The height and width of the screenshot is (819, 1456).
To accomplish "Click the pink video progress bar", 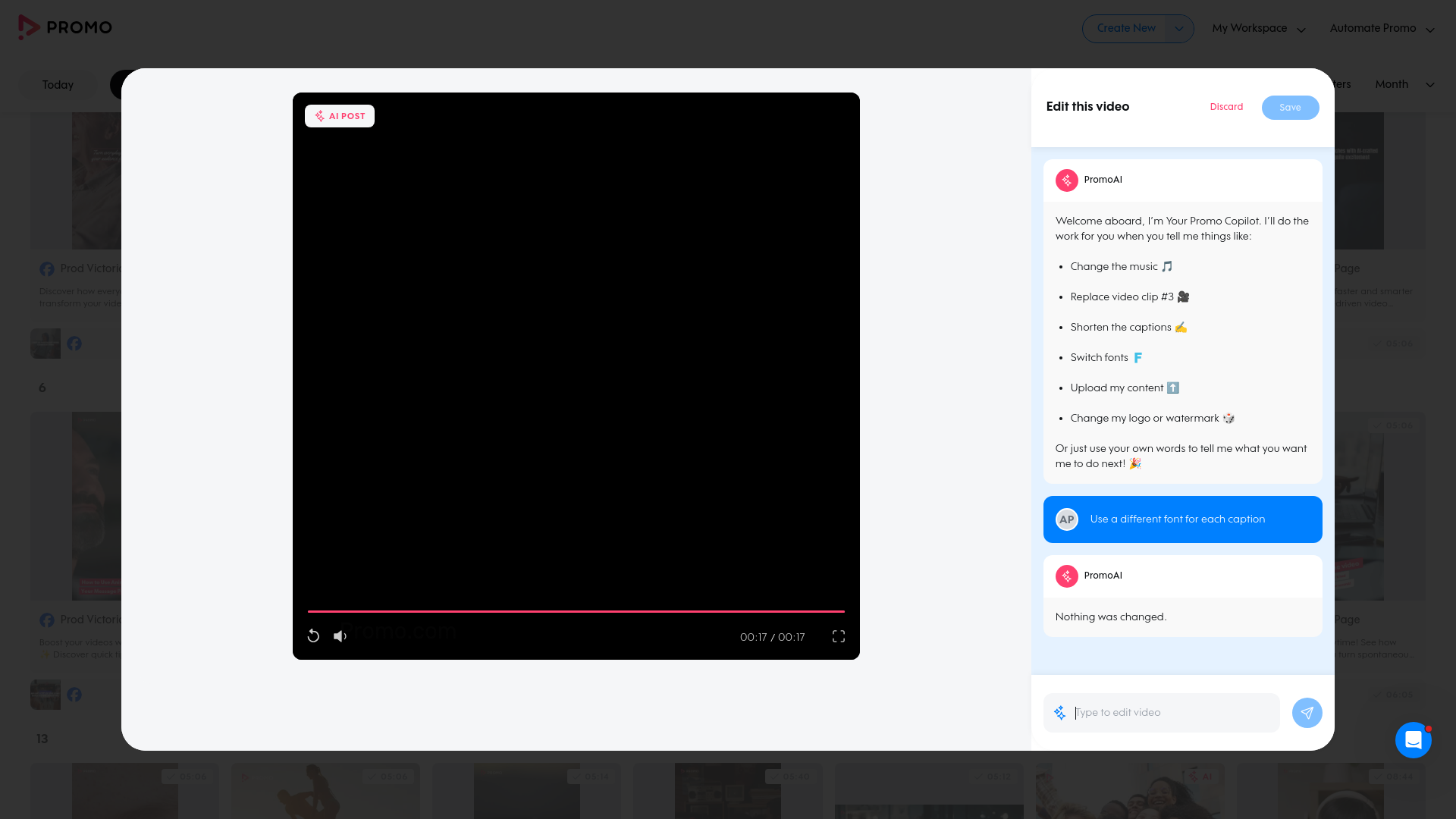I will pos(576,611).
